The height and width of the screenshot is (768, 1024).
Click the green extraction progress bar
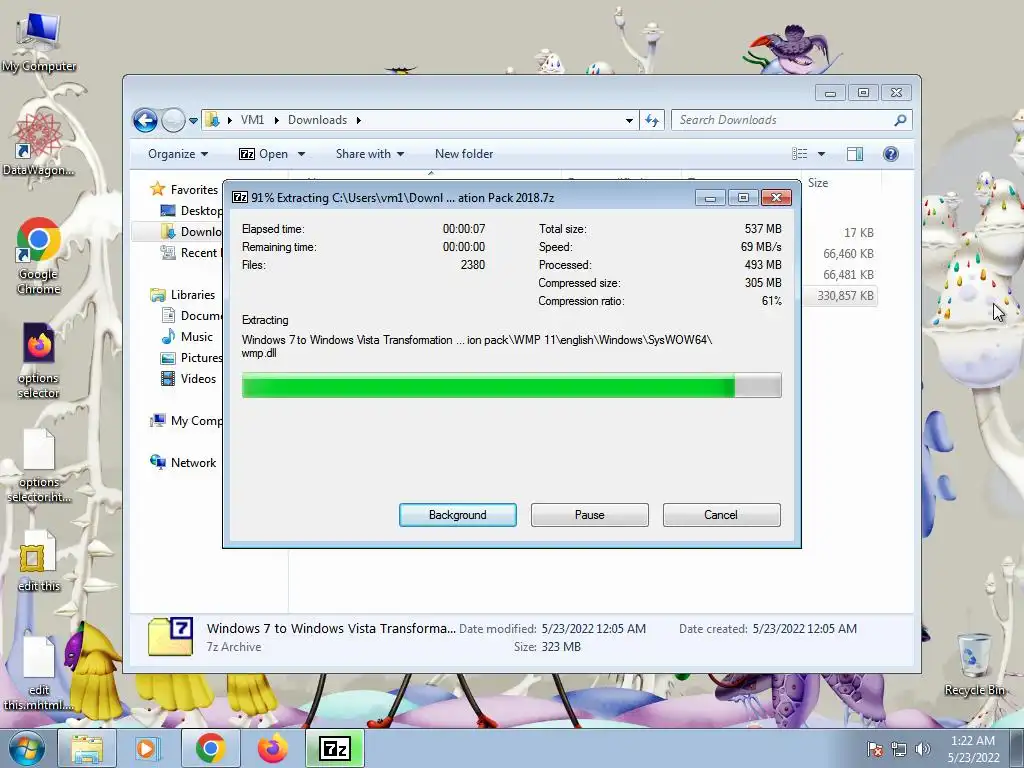tap(511, 385)
